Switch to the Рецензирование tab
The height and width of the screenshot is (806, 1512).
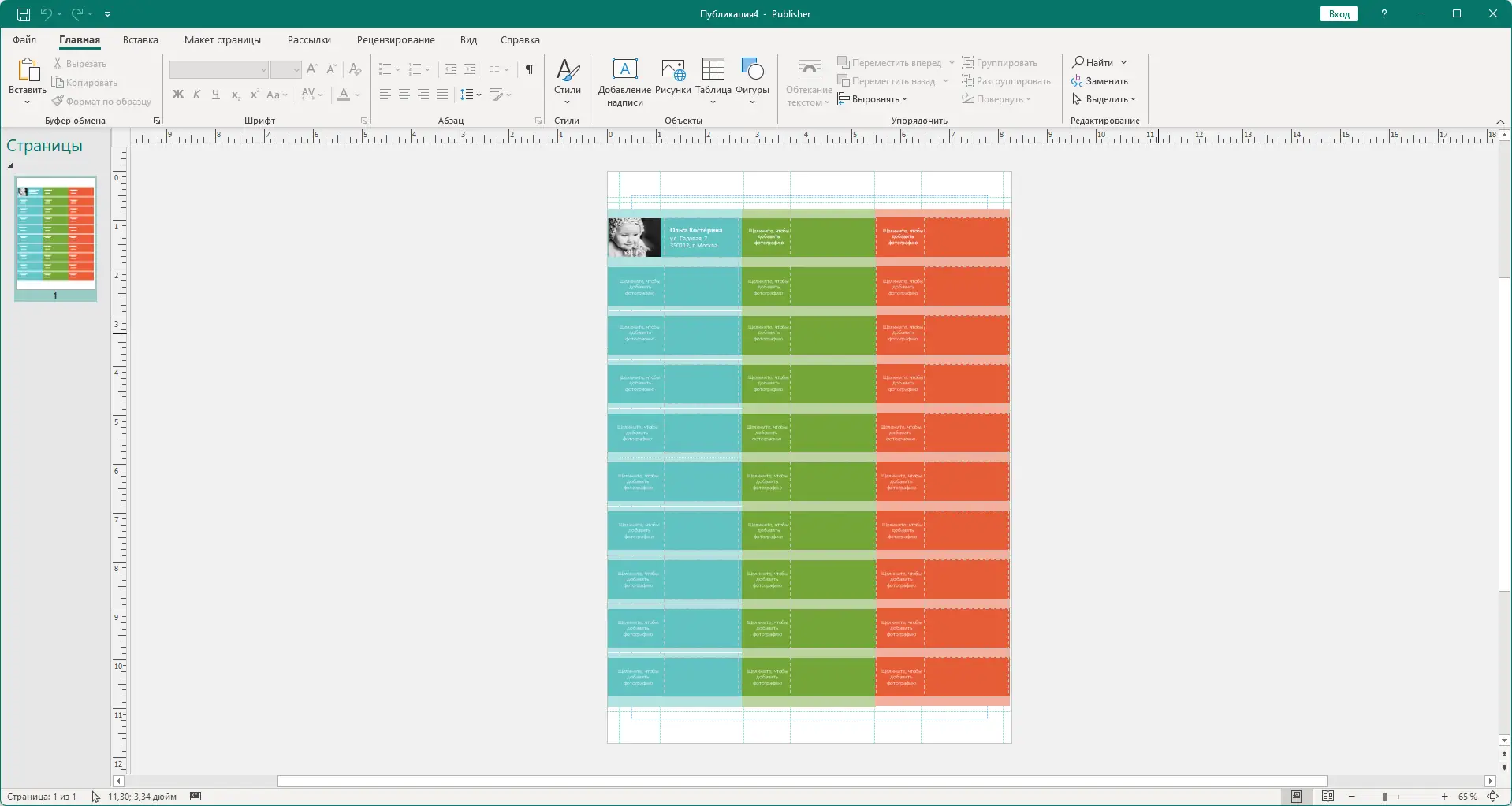pyautogui.click(x=396, y=40)
